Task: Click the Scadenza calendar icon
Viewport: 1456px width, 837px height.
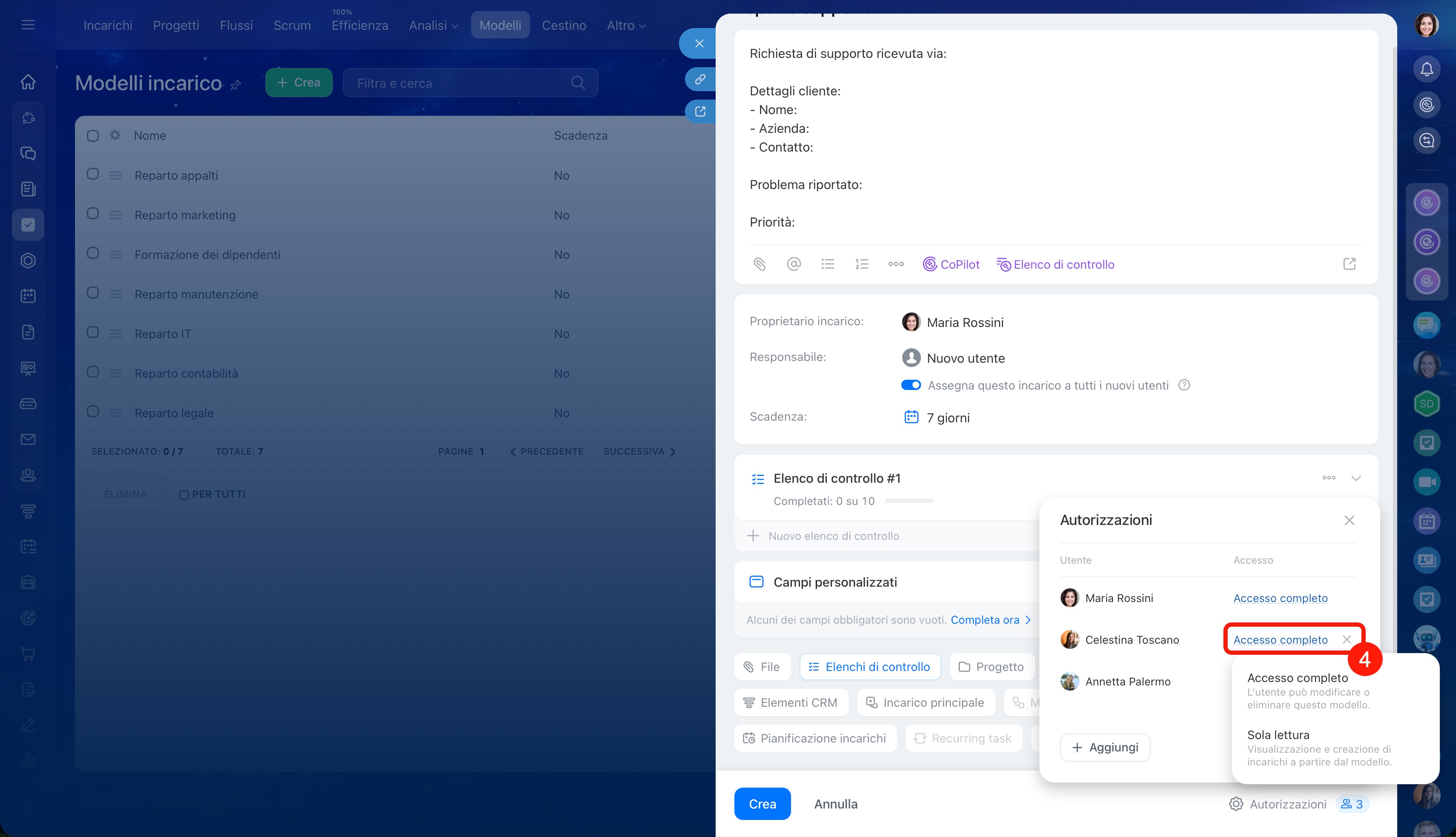Action: pyautogui.click(x=911, y=417)
